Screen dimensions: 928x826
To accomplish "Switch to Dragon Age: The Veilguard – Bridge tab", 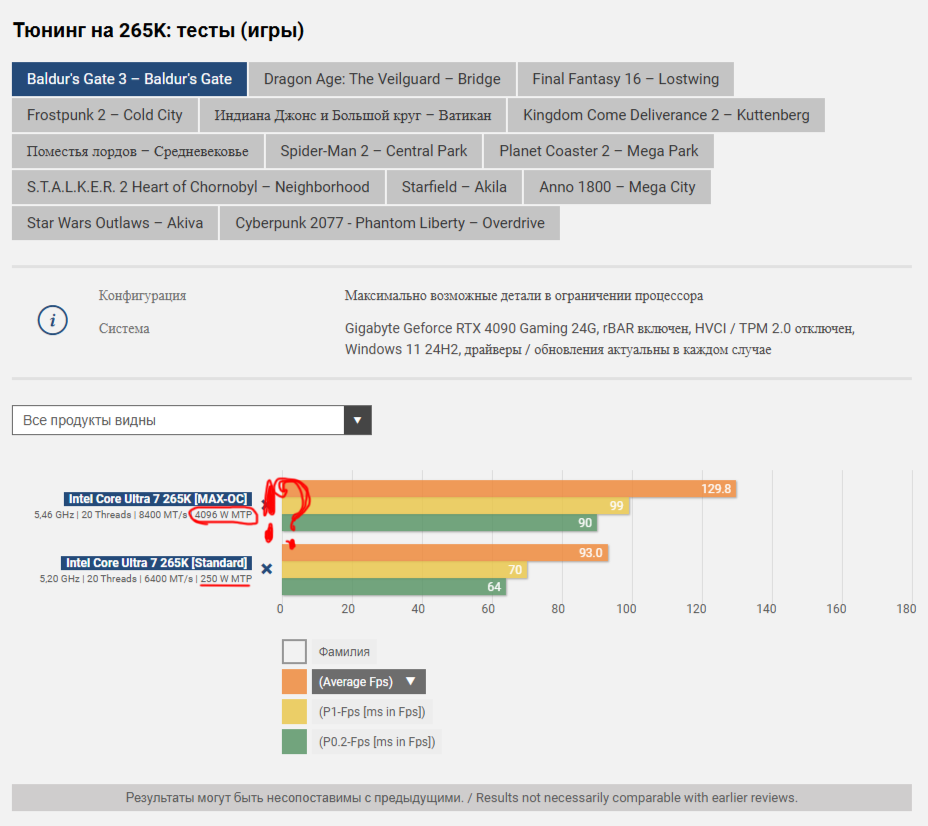I will click(x=382, y=79).
